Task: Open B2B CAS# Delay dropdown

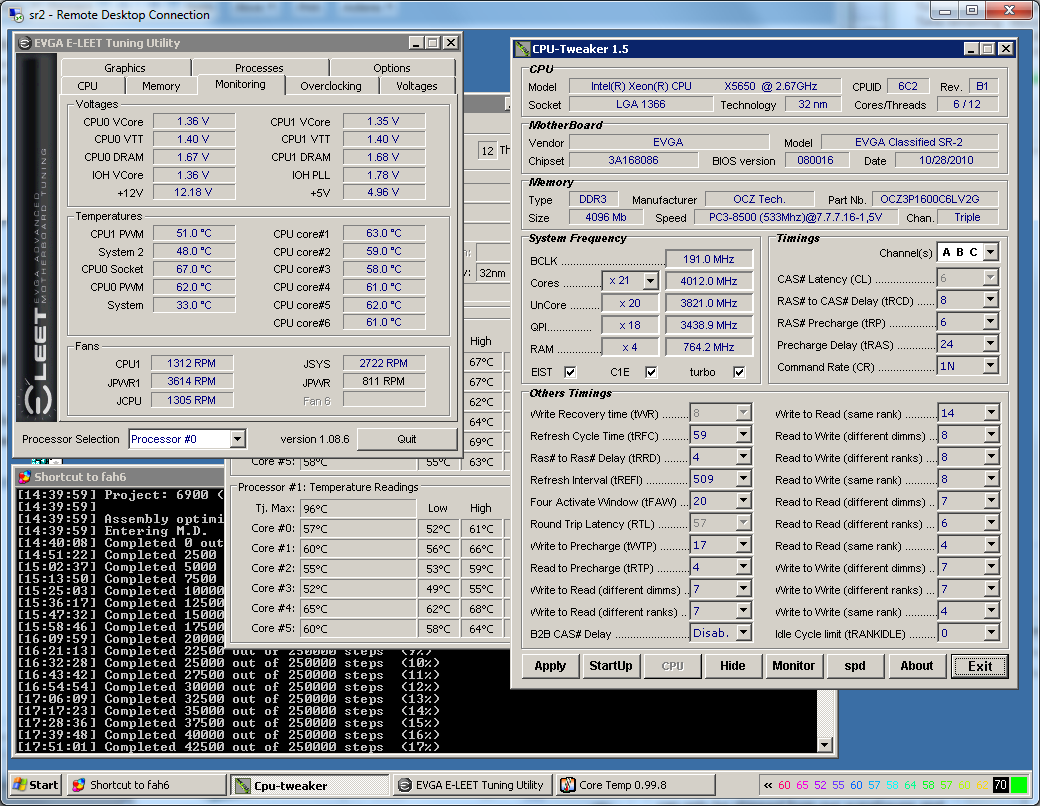Action: (x=744, y=634)
